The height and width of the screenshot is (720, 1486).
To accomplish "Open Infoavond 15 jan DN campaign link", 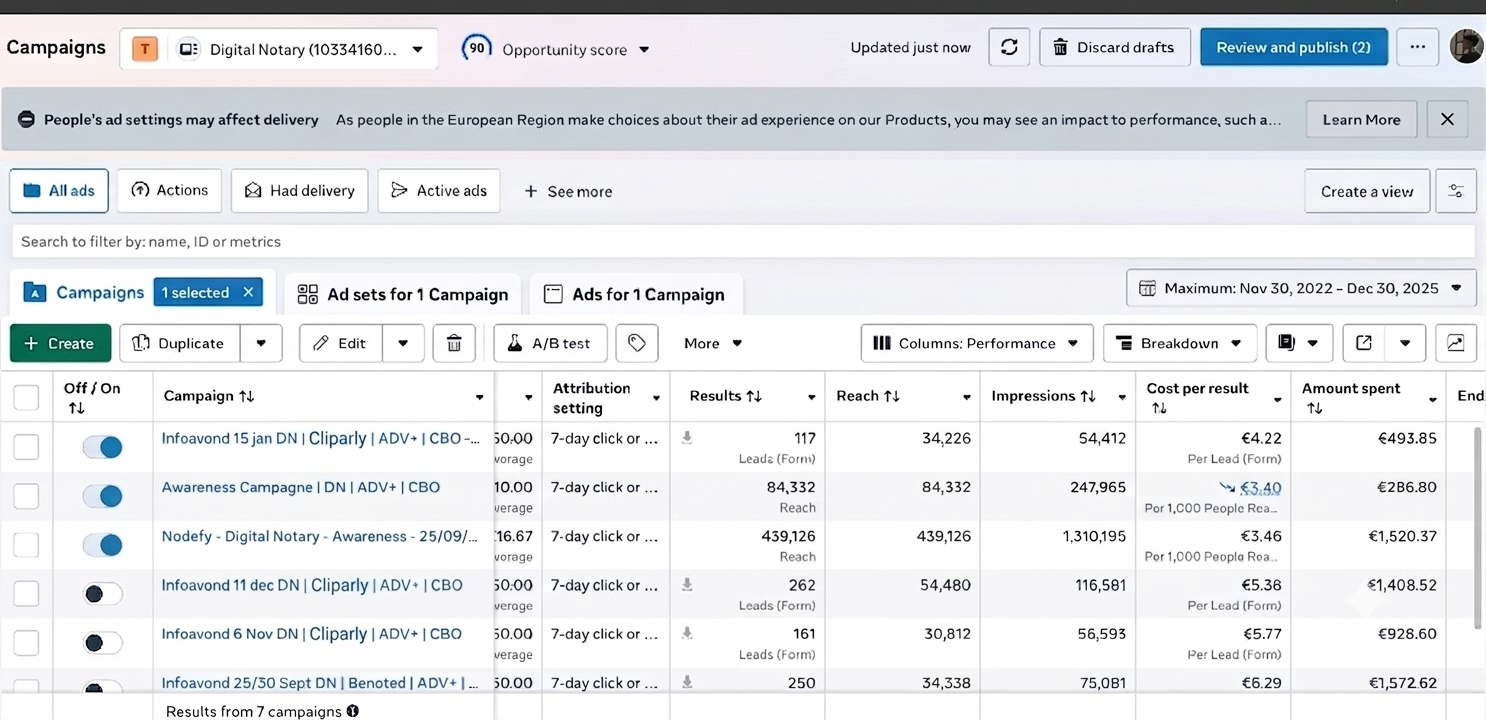I will (322, 438).
